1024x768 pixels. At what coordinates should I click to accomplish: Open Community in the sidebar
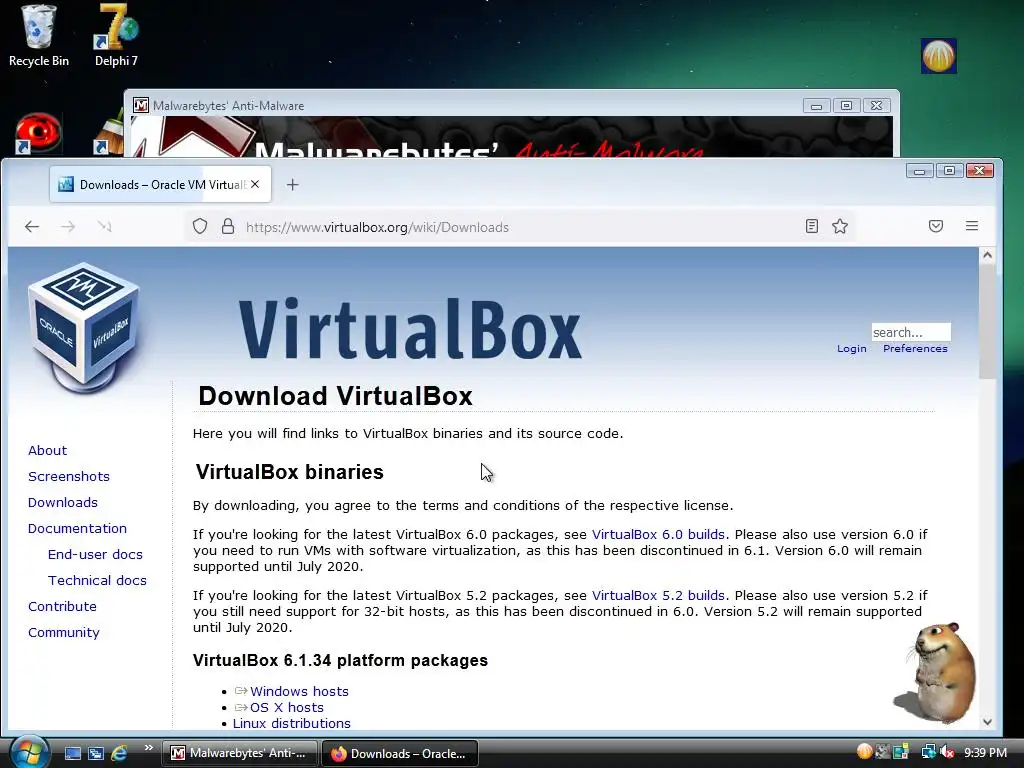pos(63,633)
